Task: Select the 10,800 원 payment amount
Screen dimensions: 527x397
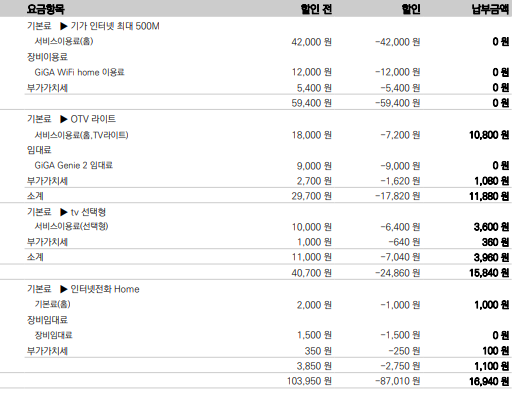Action: point(489,135)
